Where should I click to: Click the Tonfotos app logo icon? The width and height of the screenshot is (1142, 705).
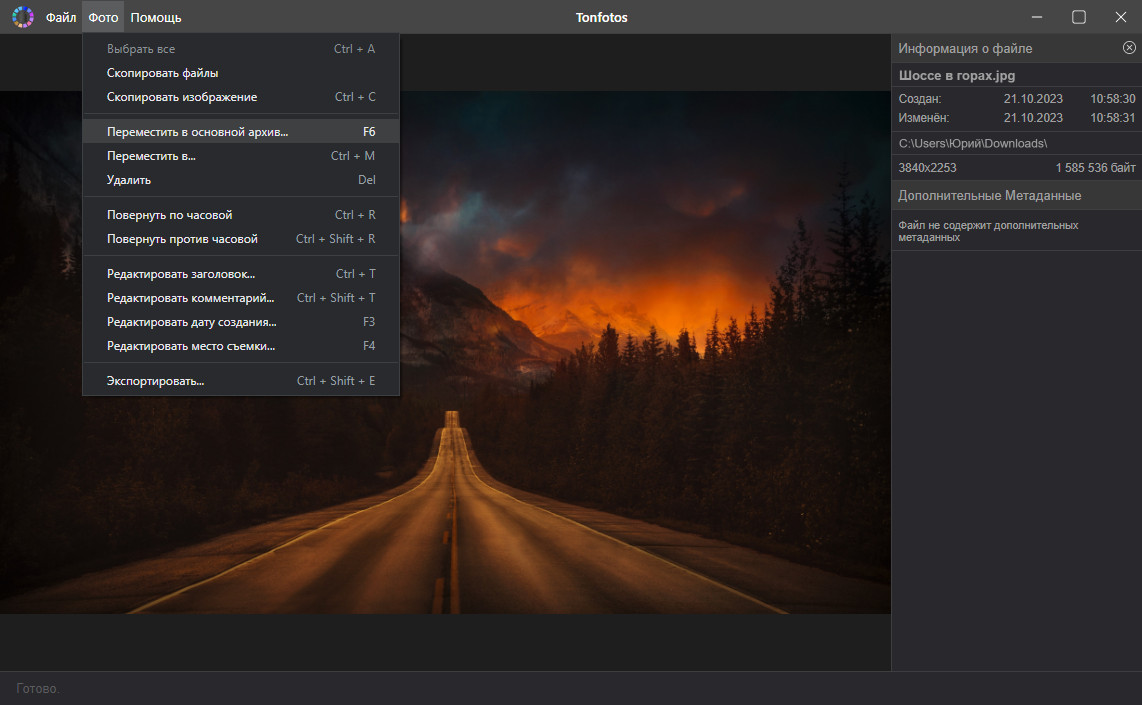pos(22,17)
